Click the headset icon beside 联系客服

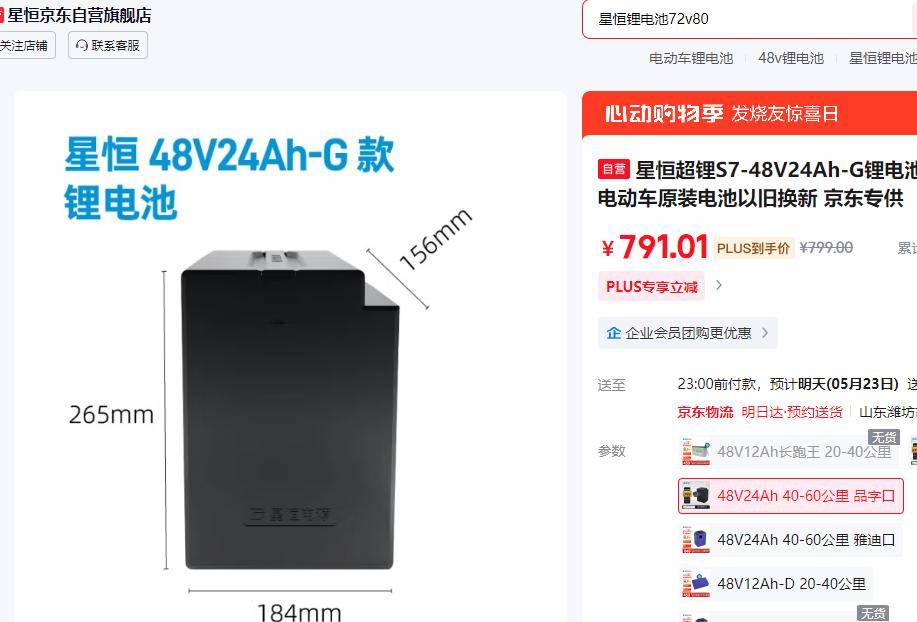pyautogui.click(x=82, y=46)
